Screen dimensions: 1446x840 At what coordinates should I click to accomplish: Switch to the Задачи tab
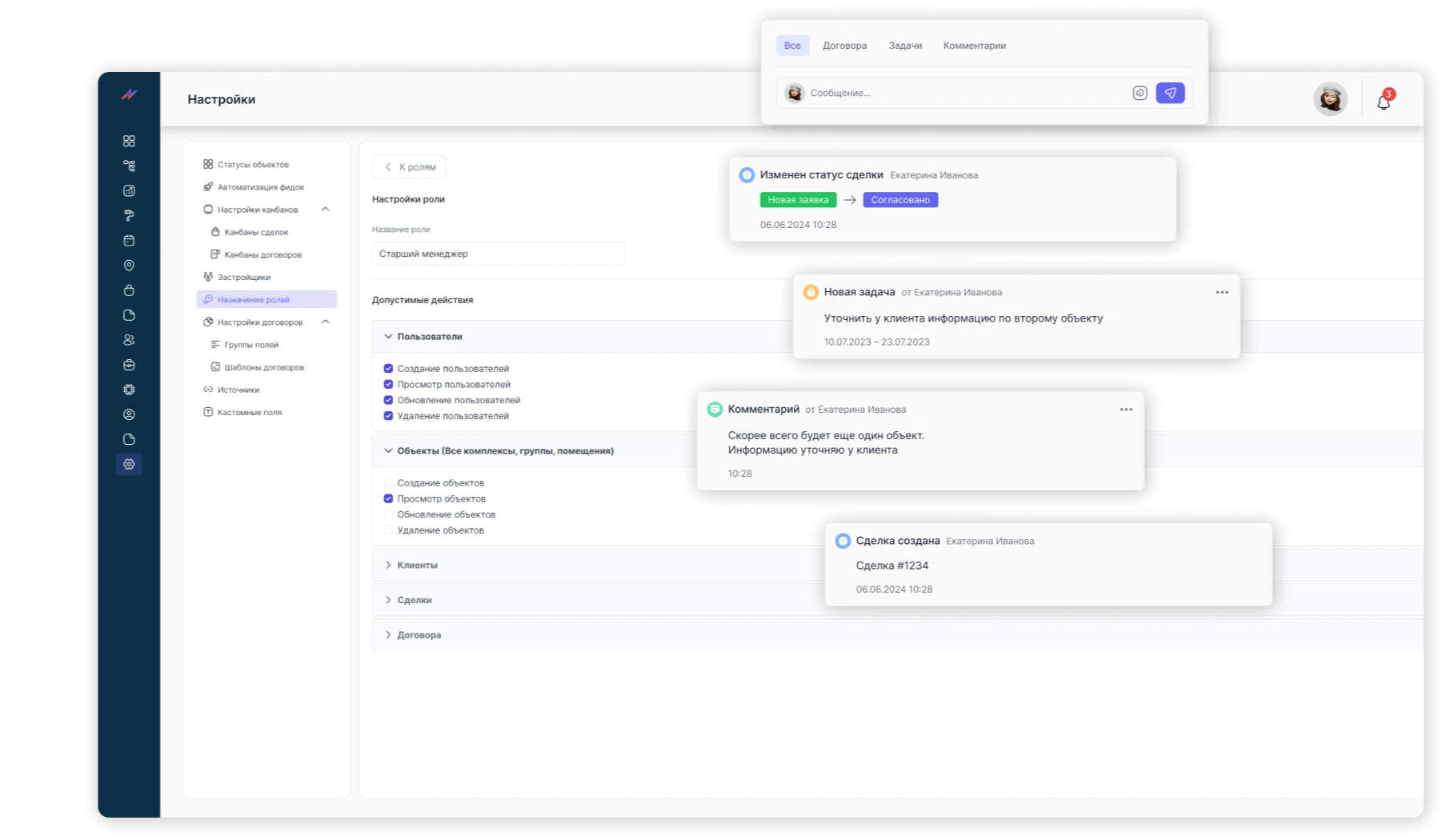click(904, 46)
